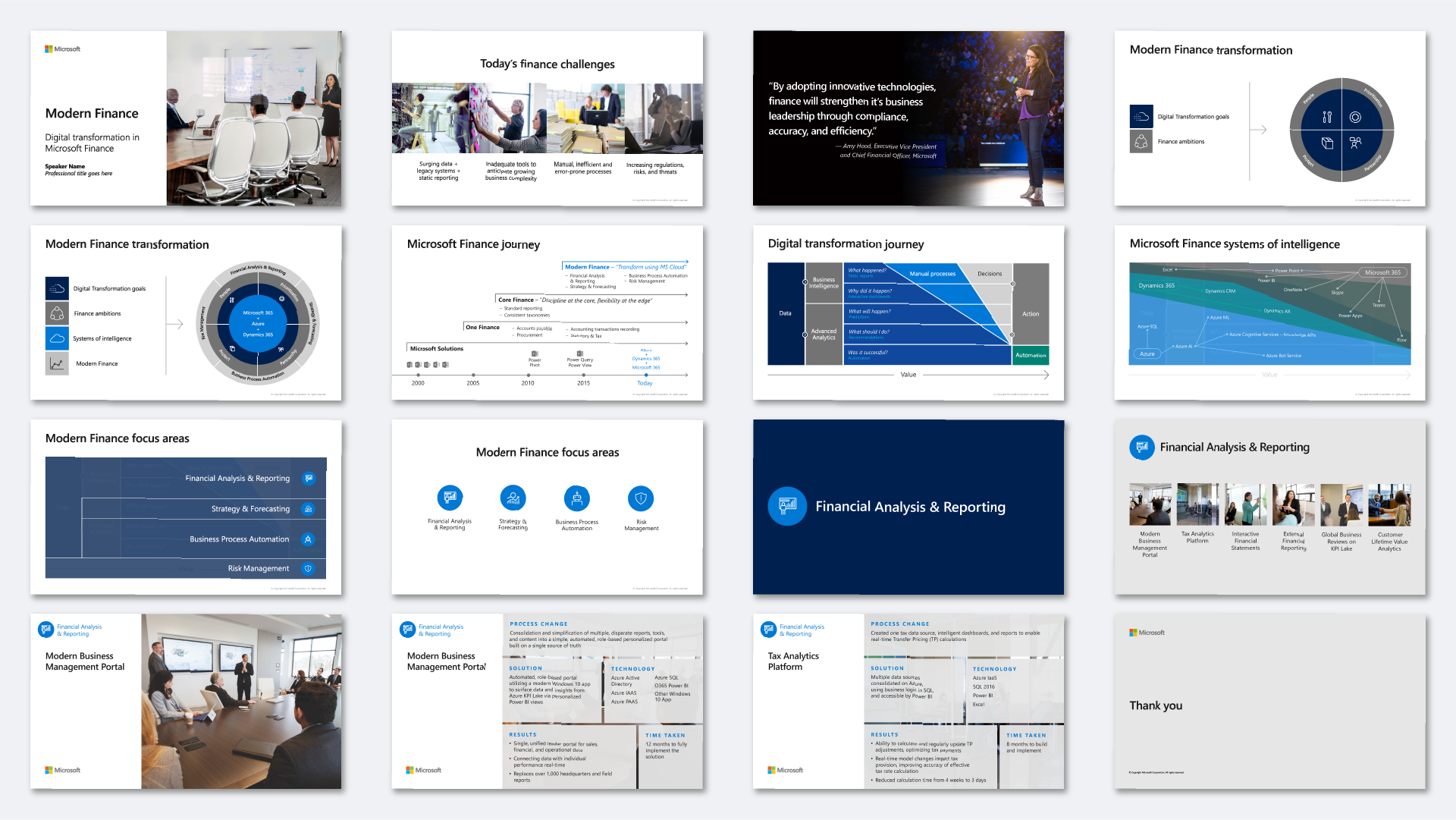Open the Microsoft Finance journey slide
This screenshot has width=1456, height=820.
coord(547,313)
